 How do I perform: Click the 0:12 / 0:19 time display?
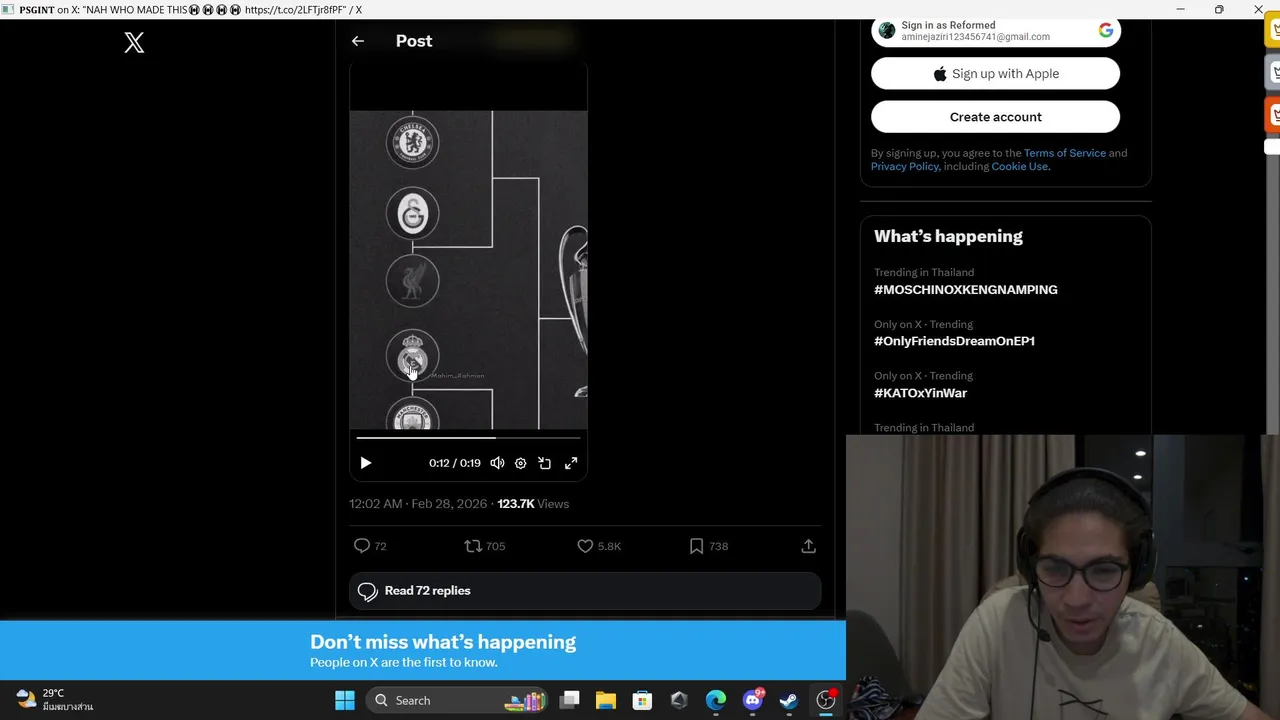(x=454, y=463)
